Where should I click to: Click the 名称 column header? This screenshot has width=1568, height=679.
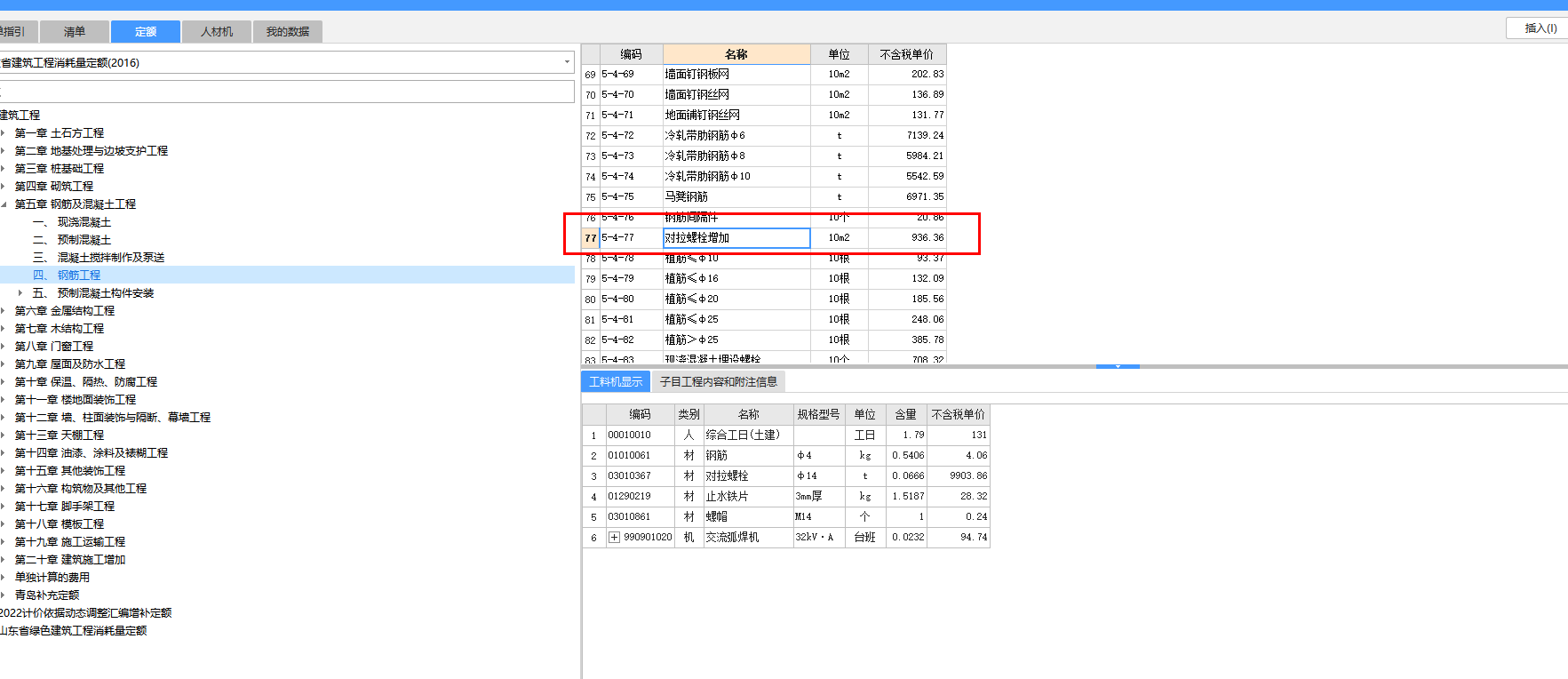[x=736, y=54]
